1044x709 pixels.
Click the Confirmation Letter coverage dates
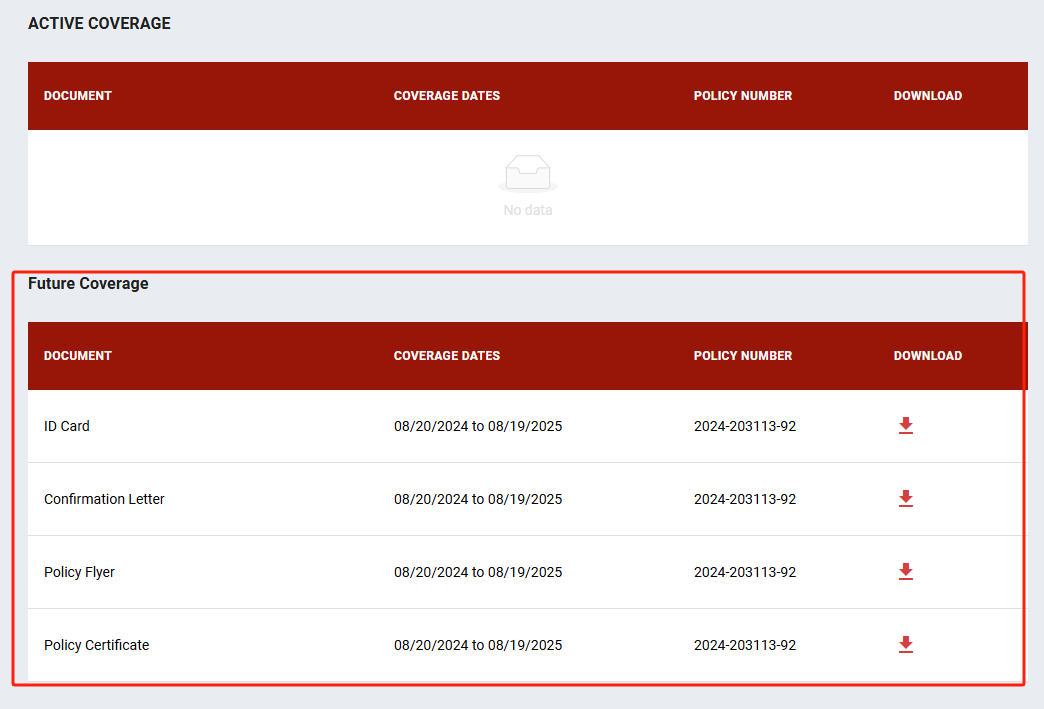coord(478,499)
